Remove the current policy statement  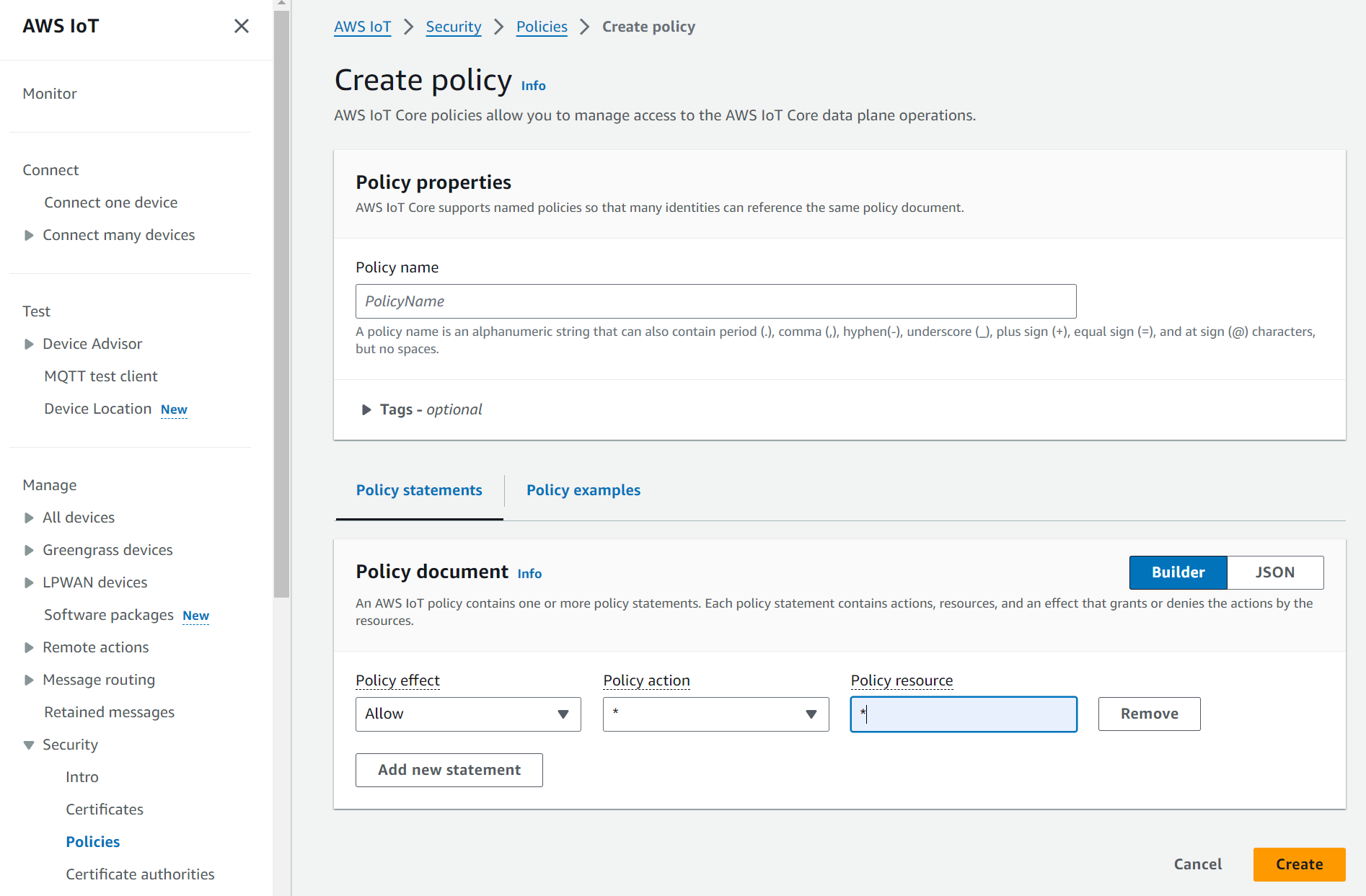click(x=1149, y=714)
